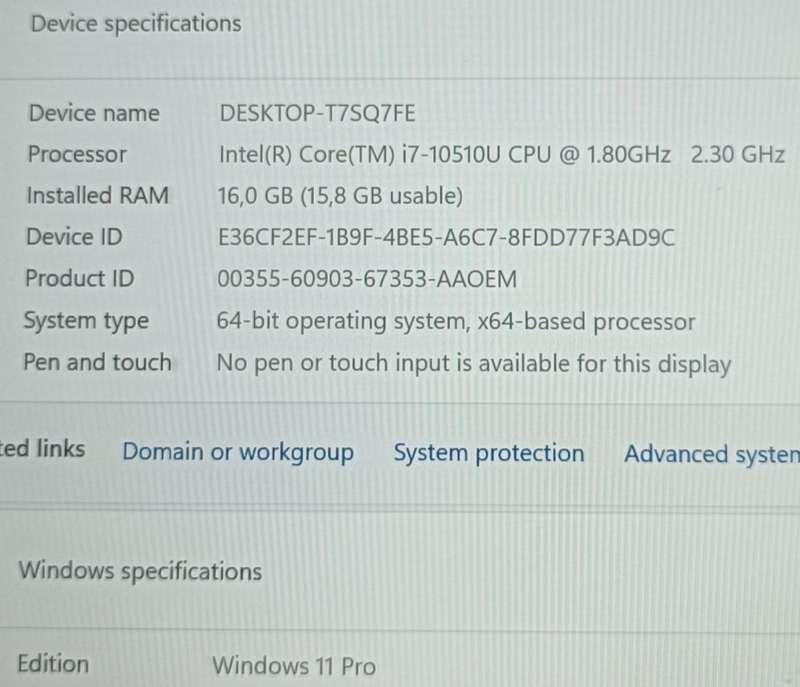The width and height of the screenshot is (800, 687).
Task: Click the System type label
Action: (x=86, y=321)
